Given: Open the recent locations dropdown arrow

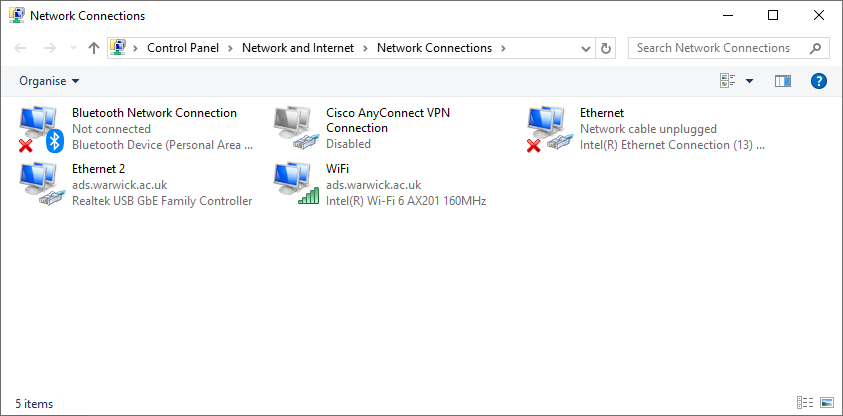Looking at the screenshot, I should [73, 48].
